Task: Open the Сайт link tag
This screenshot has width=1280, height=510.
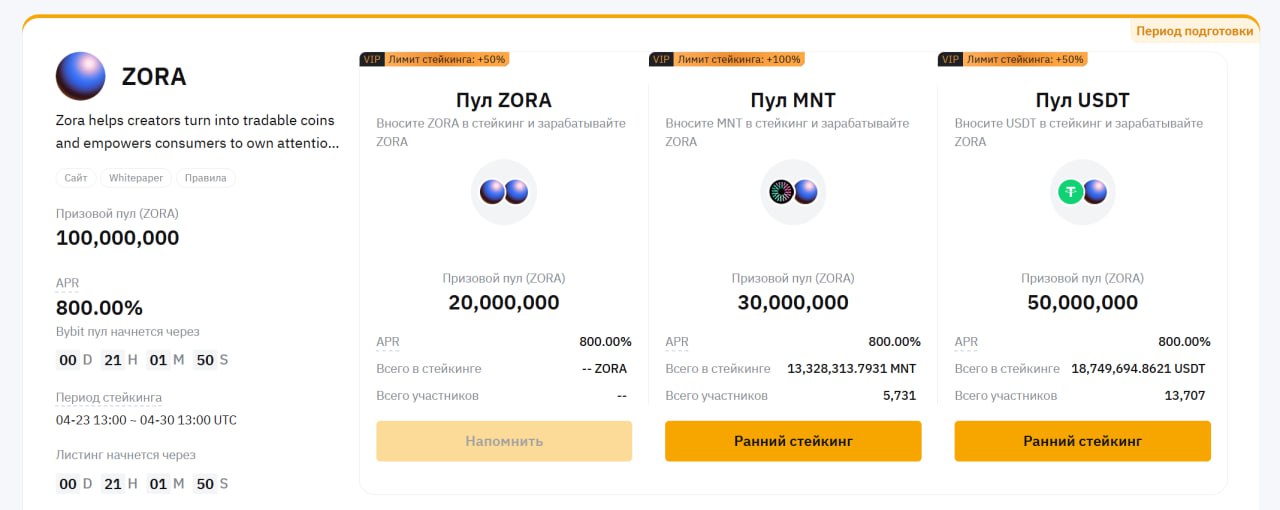Action: [76, 178]
